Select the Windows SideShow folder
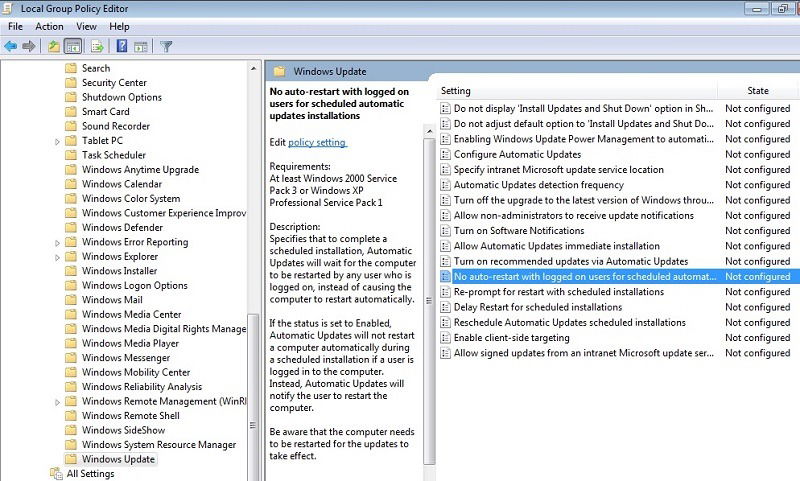800x481 pixels. (123, 430)
